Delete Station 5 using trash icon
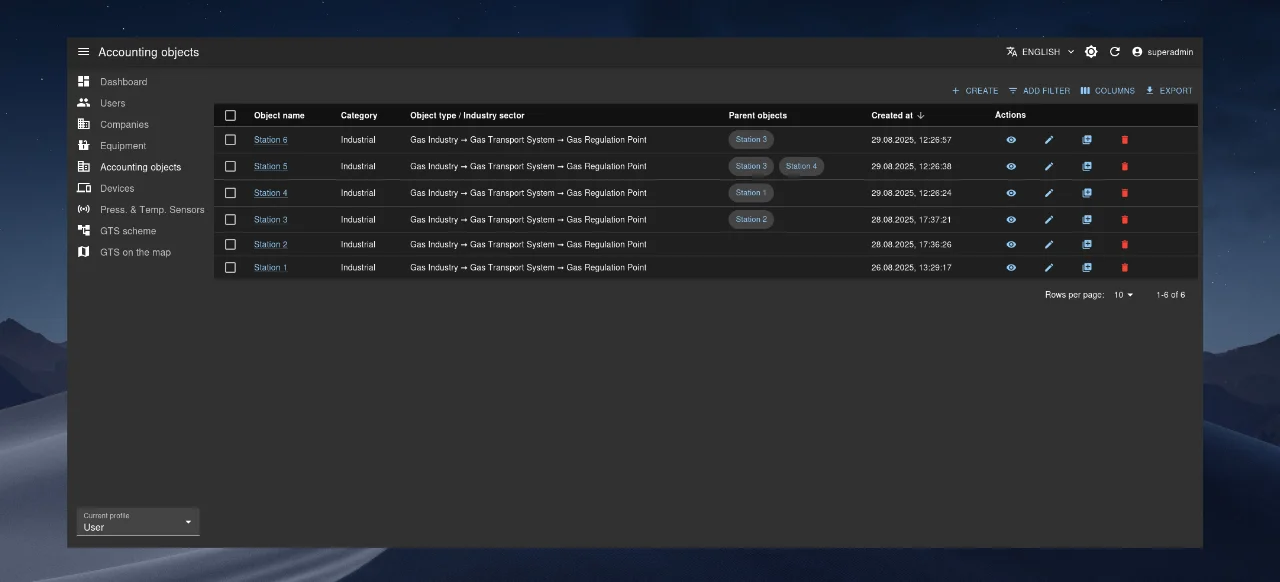The image size is (1280, 582). tap(1124, 167)
